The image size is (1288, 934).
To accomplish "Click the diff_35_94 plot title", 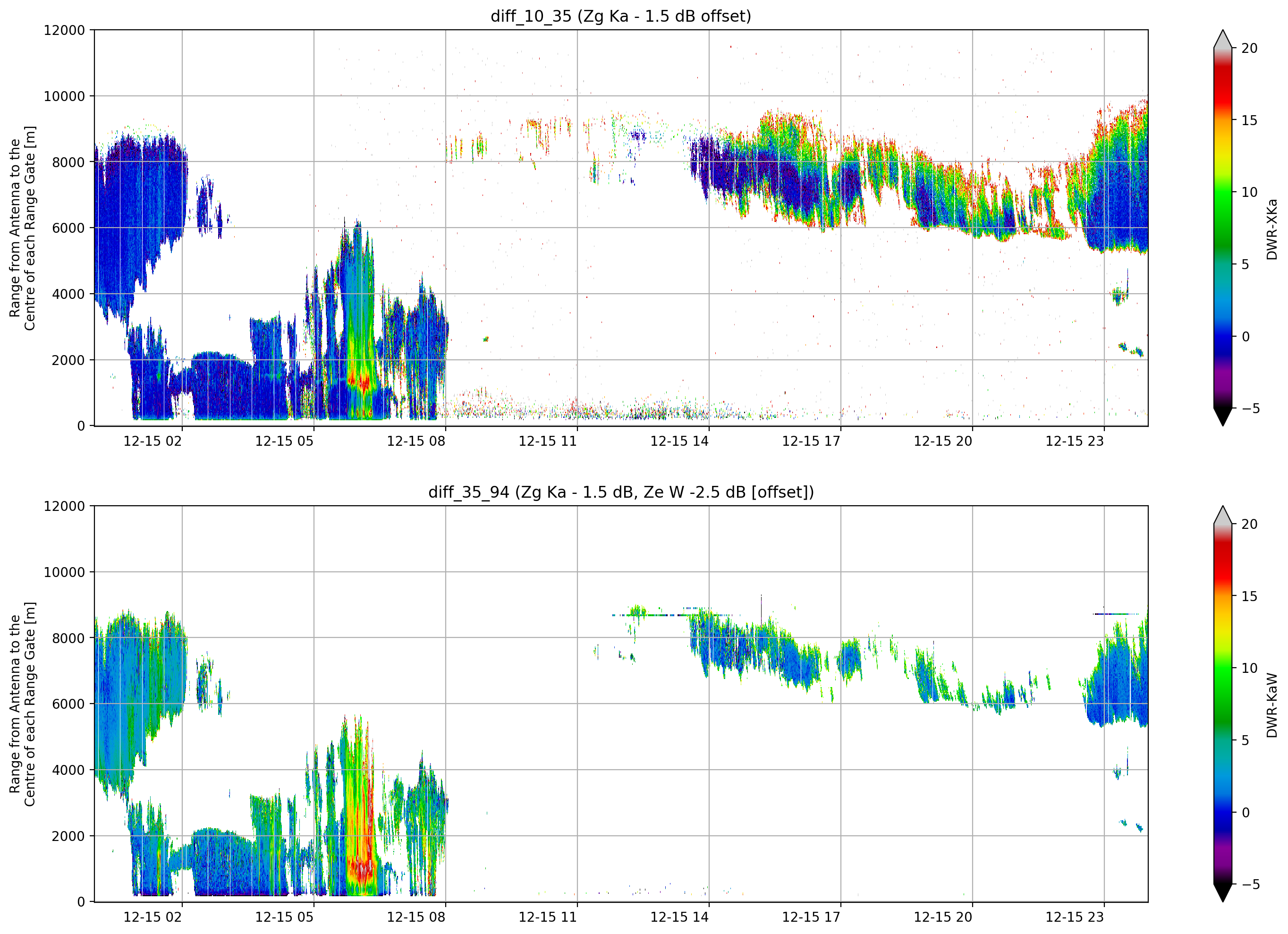I will [x=621, y=492].
